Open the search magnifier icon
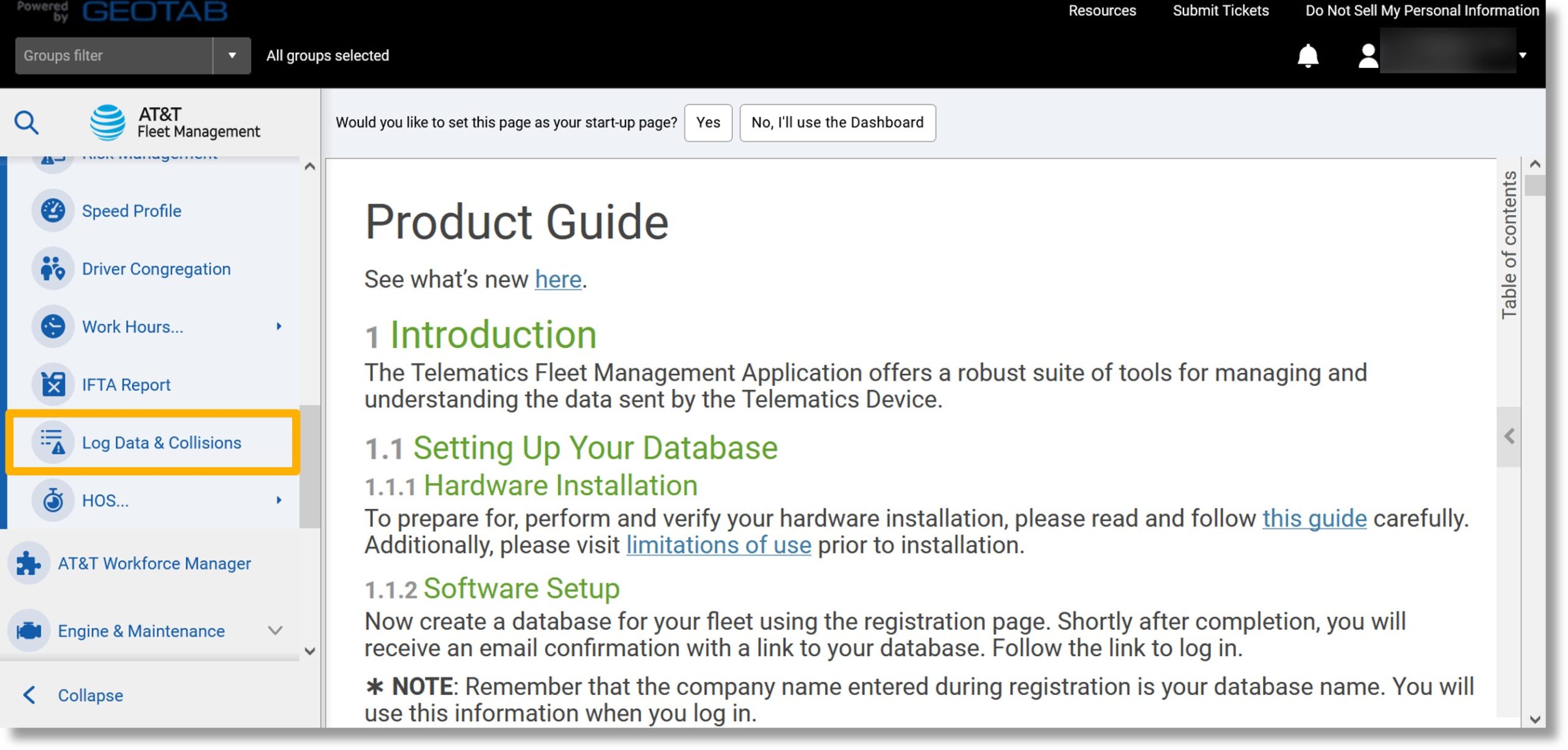1568x750 pixels. coord(26,122)
